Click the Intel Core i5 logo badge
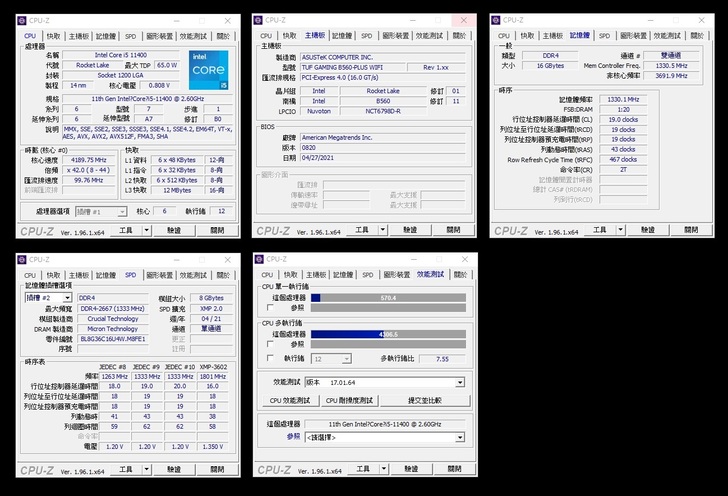The height and width of the screenshot is (496, 728). [208, 70]
